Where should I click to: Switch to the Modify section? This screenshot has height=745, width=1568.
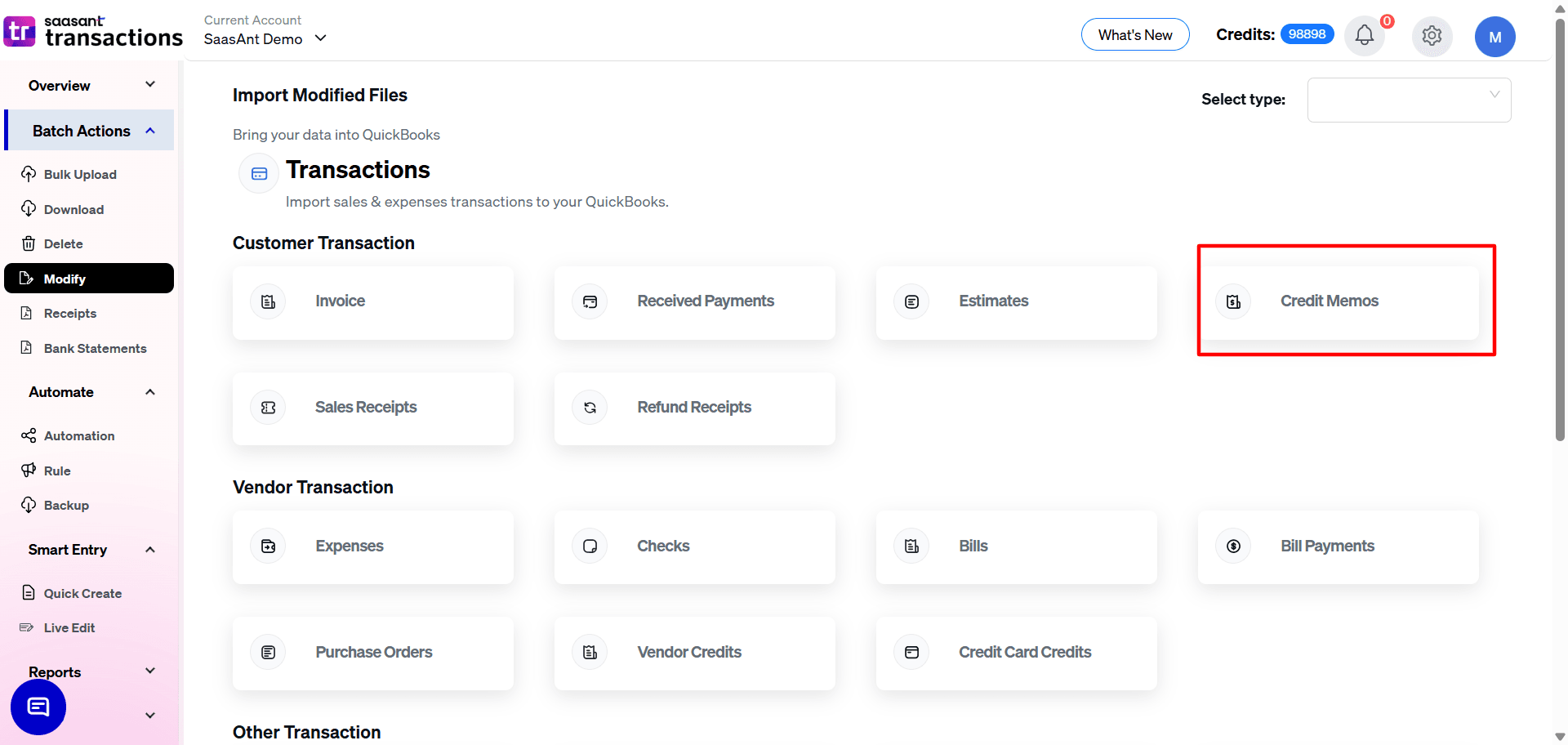(x=63, y=279)
